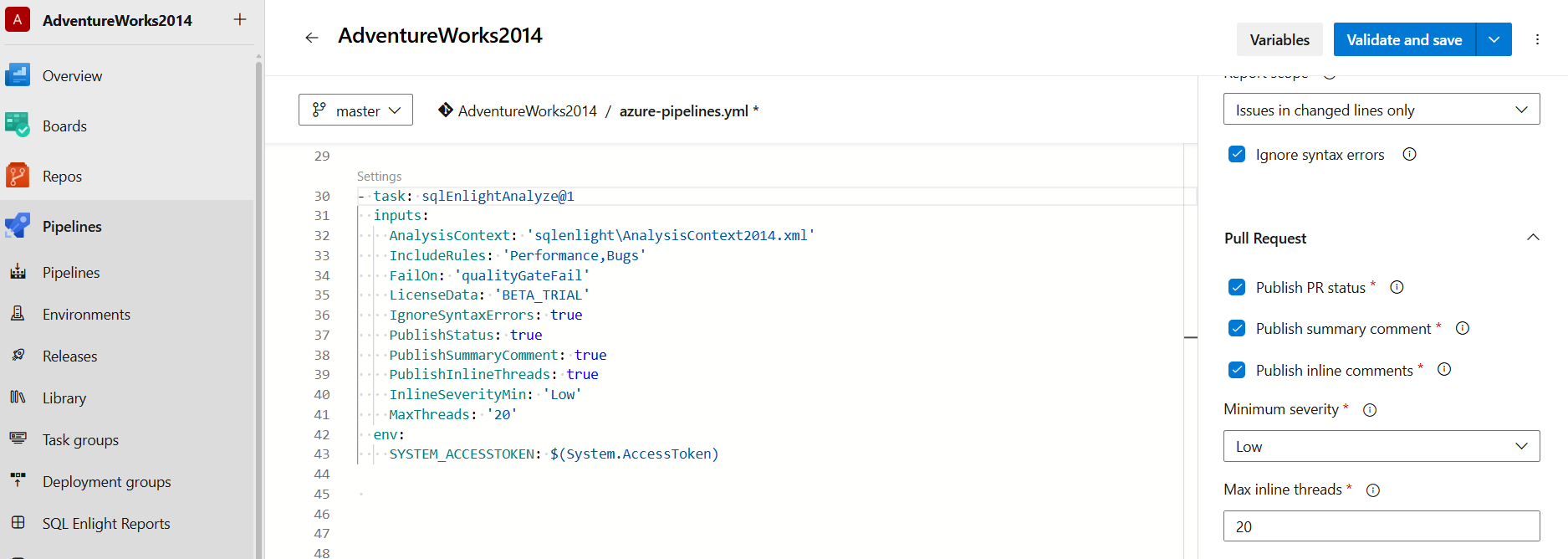Click the AdventureWorks2014 project avatar icon
This screenshot has width=1568, height=559.
[x=18, y=19]
